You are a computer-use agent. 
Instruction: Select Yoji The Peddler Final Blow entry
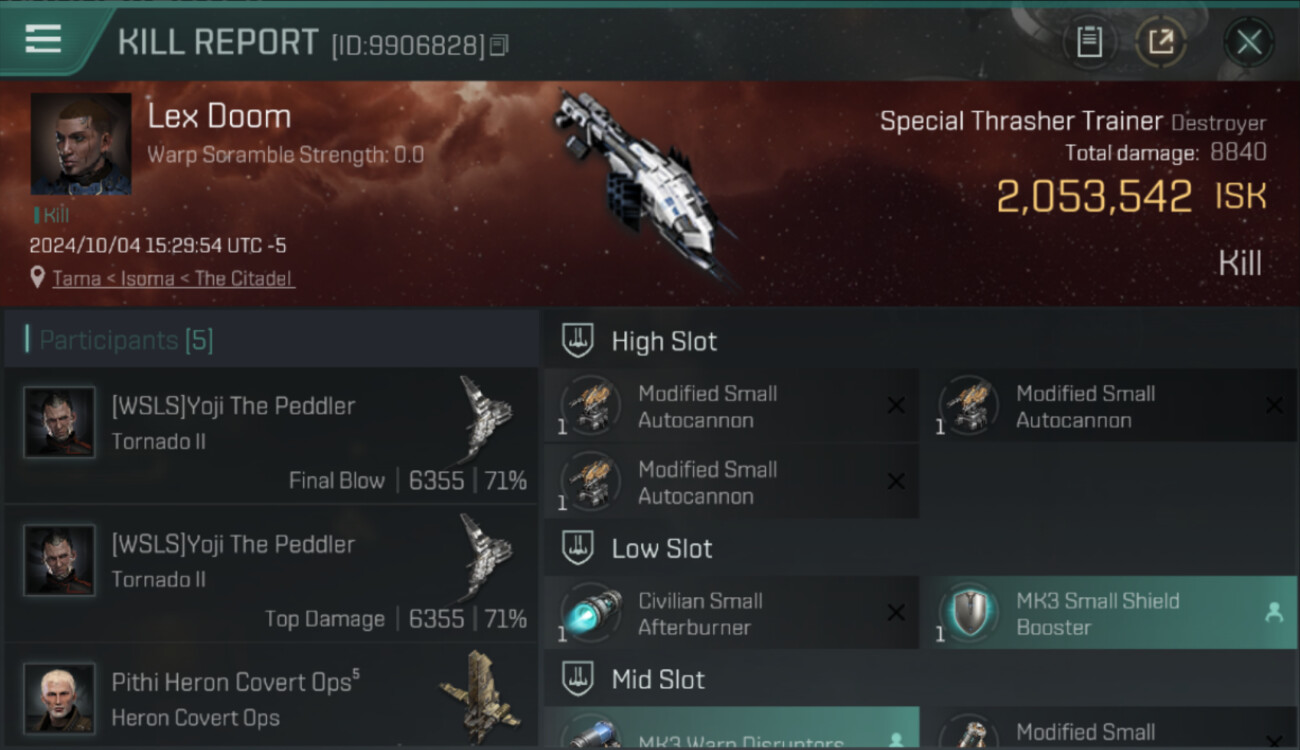click(x=271, y=435)
